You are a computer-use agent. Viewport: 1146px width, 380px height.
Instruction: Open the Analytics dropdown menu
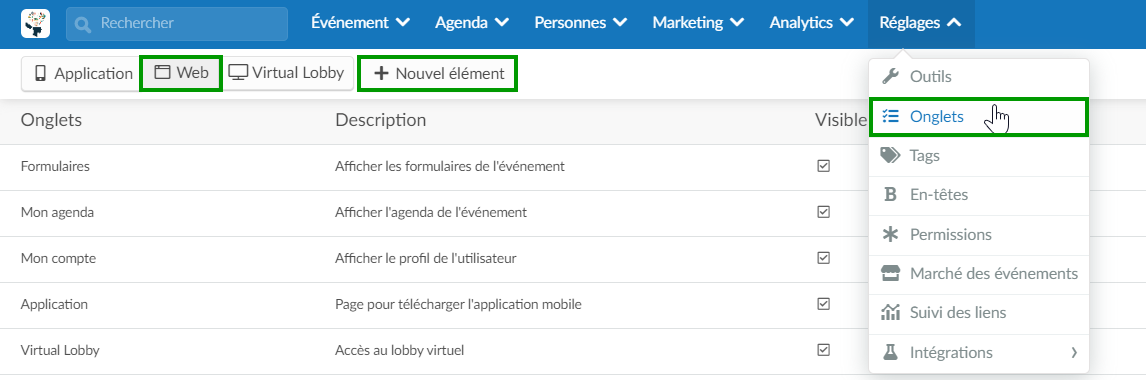[811, 23]
